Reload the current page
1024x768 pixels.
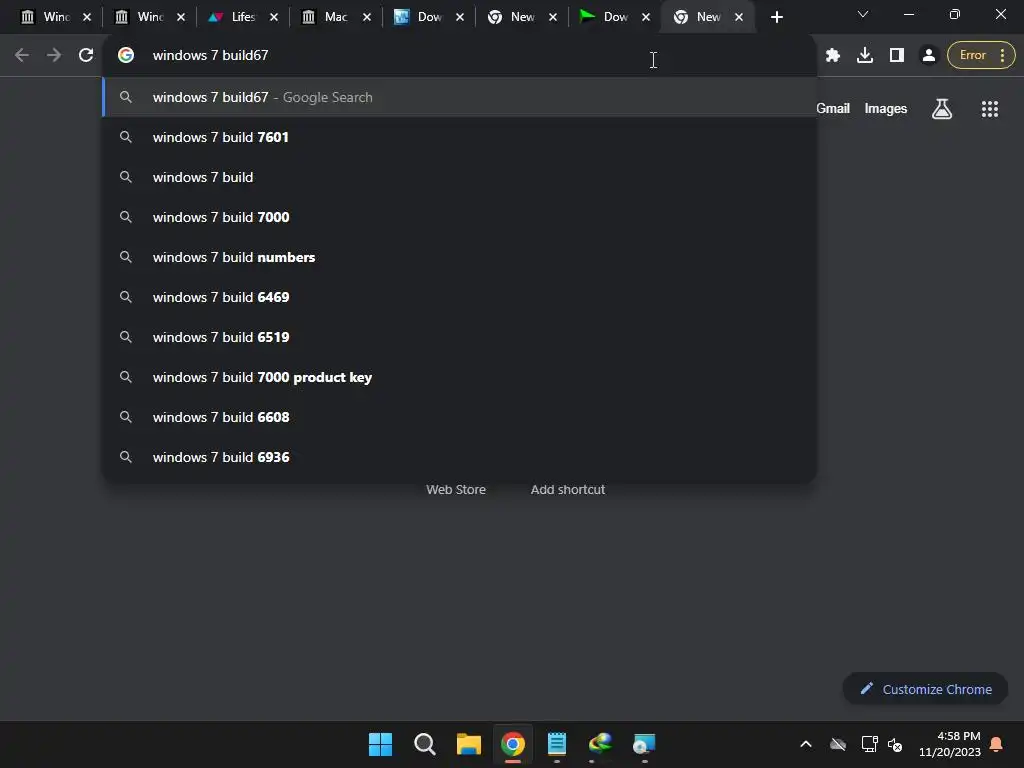point(86,56)
